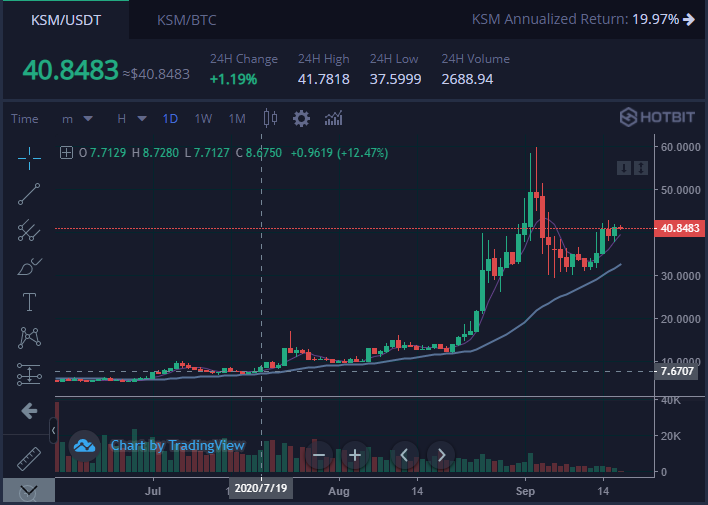Expand the OHLC legend plus box

click(x=66, y=153)
